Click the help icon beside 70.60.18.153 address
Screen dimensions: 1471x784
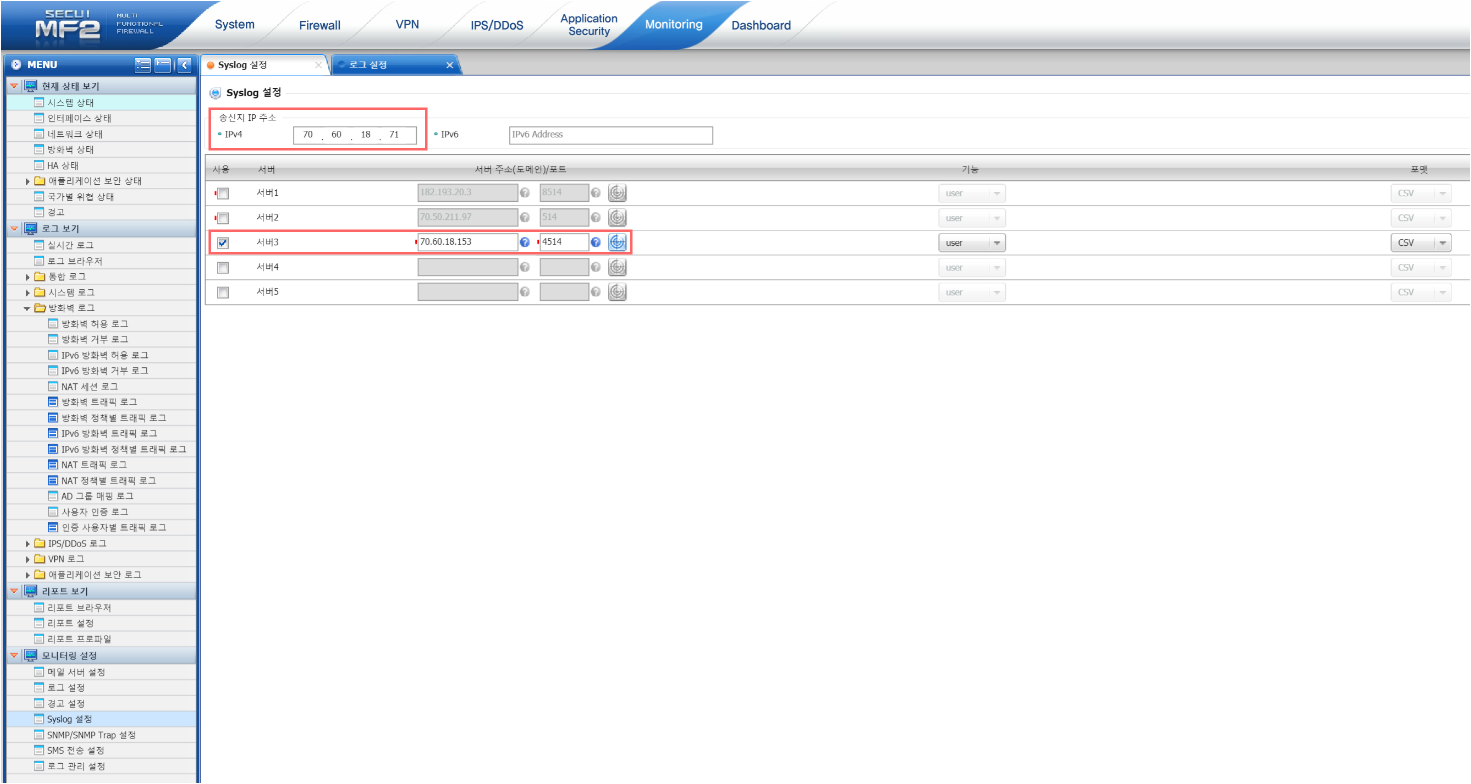524,242
